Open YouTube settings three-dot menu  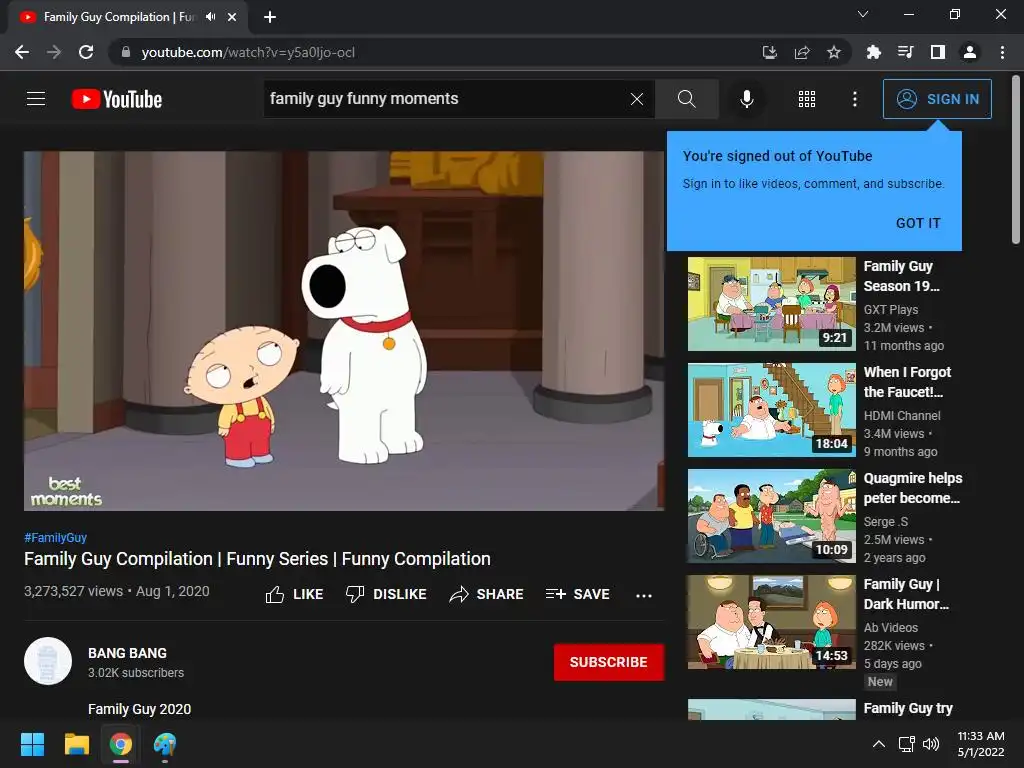click(855, 99)
